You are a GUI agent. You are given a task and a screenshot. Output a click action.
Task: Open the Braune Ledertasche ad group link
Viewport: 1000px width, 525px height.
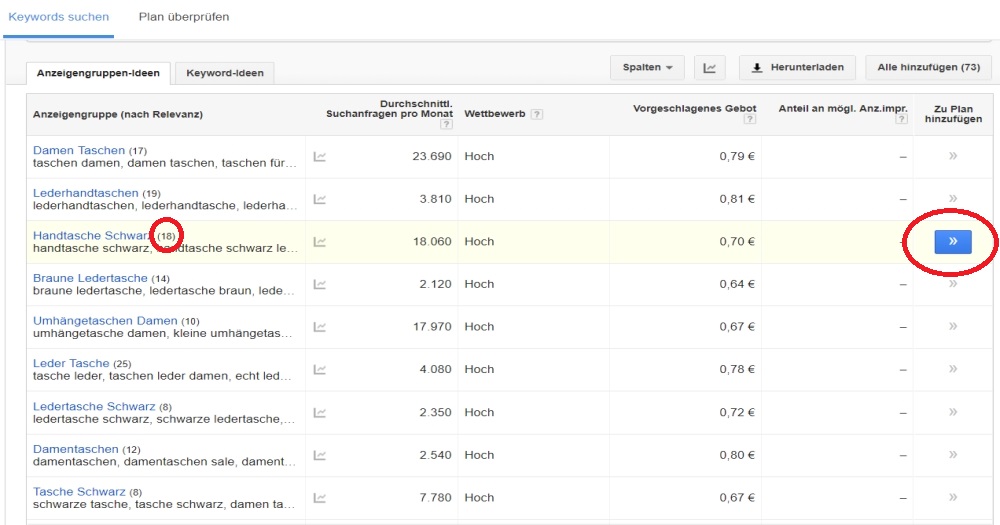click(x=90, y=278)
